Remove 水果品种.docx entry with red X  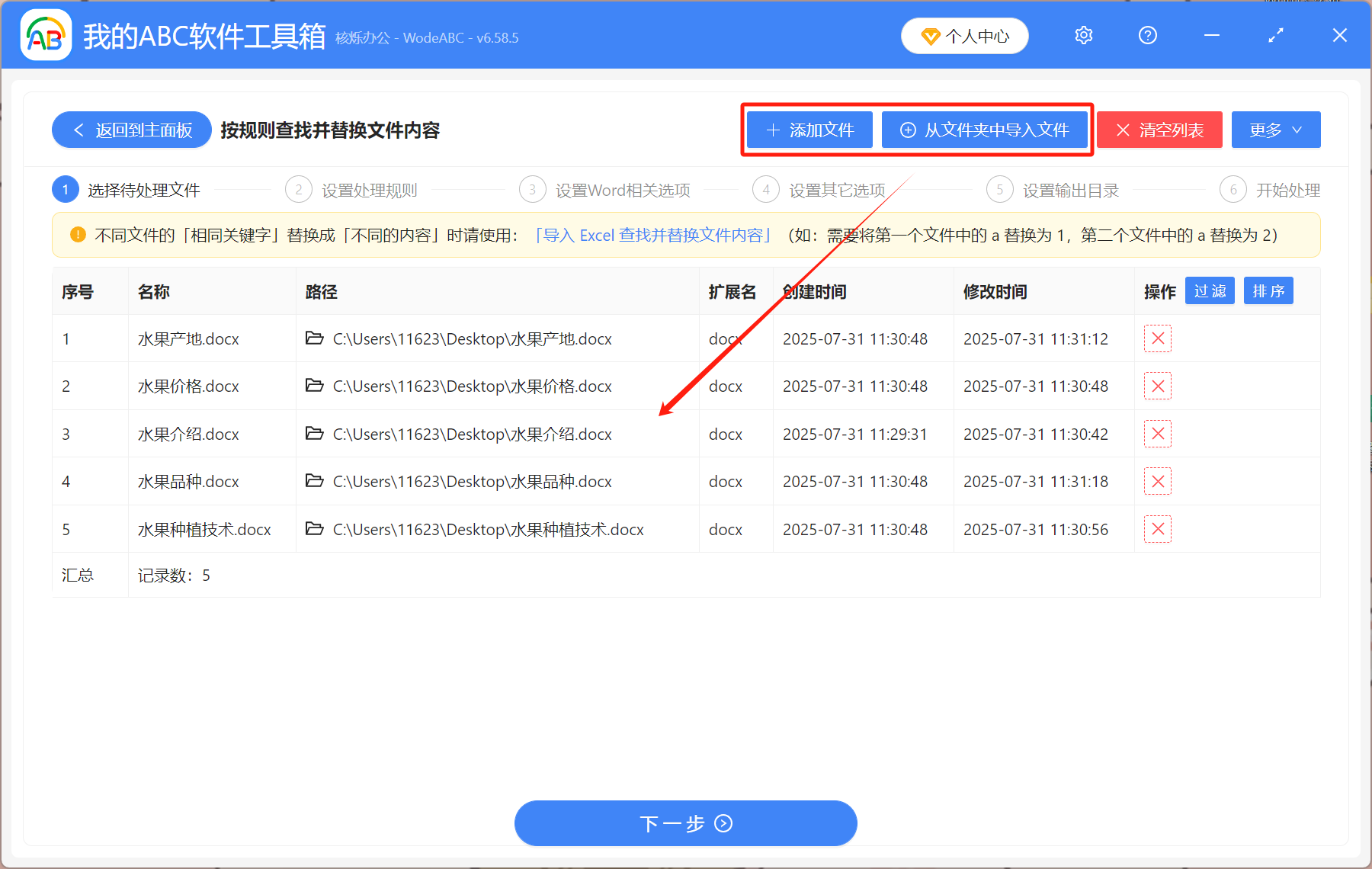click(1157, 481)
